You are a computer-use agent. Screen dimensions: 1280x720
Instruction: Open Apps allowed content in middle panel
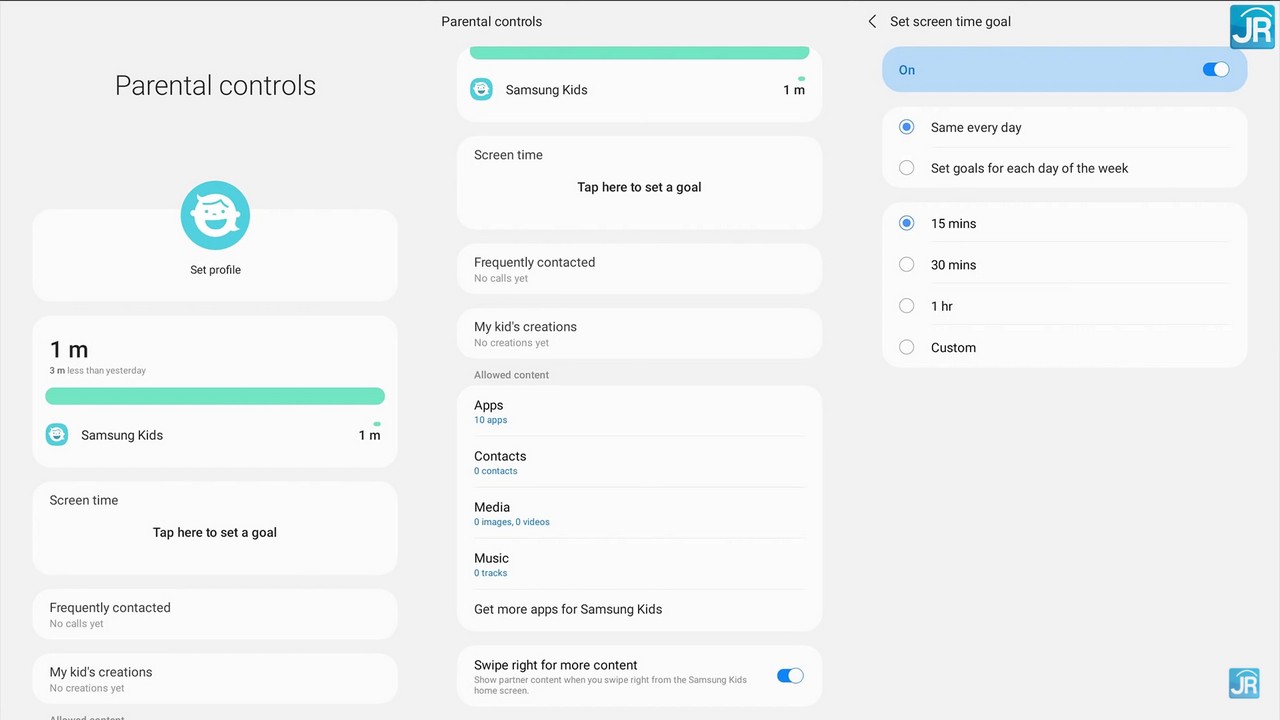click(639, 411)
